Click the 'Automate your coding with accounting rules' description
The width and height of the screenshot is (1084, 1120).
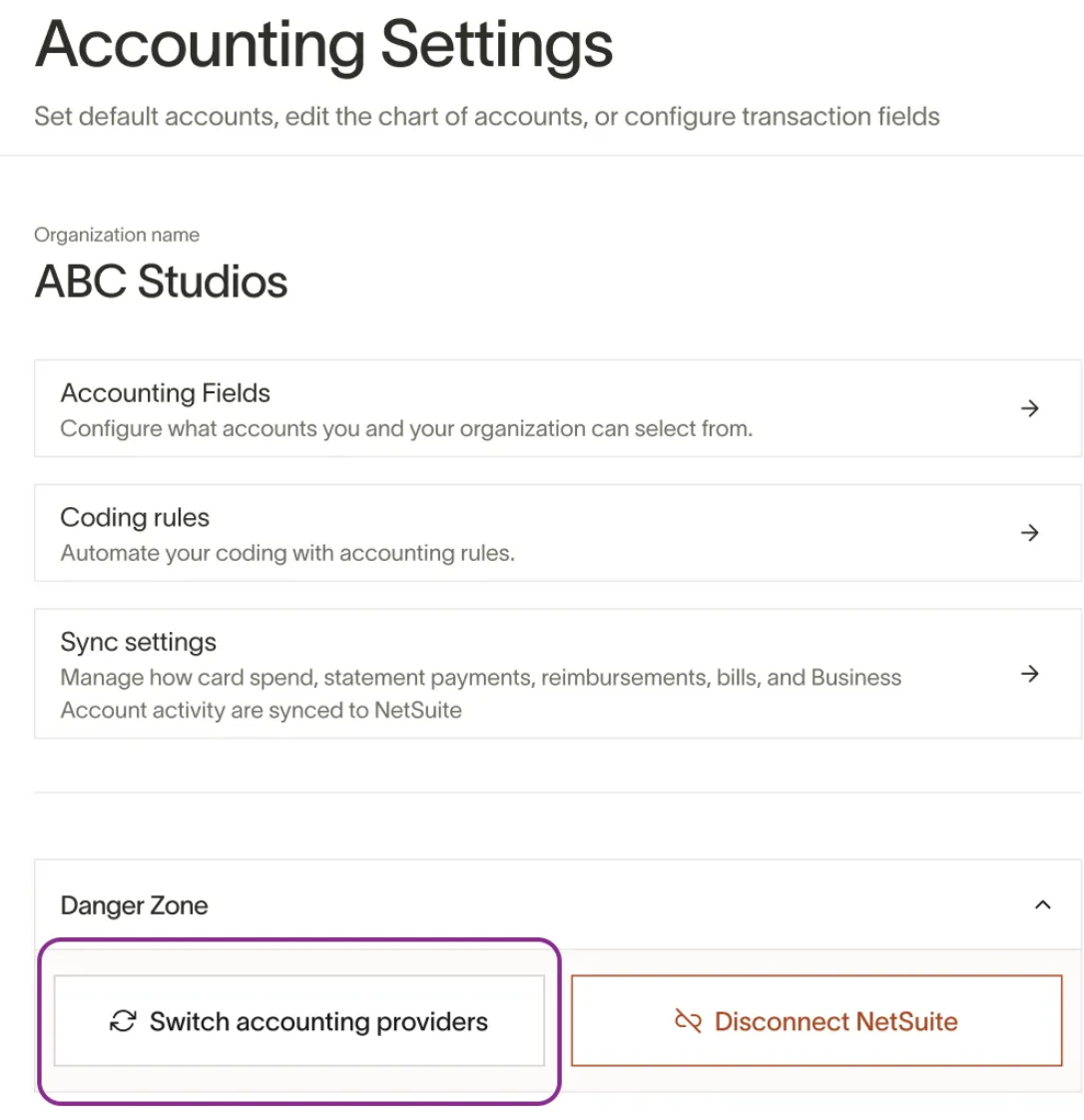[x=287, y=553]
